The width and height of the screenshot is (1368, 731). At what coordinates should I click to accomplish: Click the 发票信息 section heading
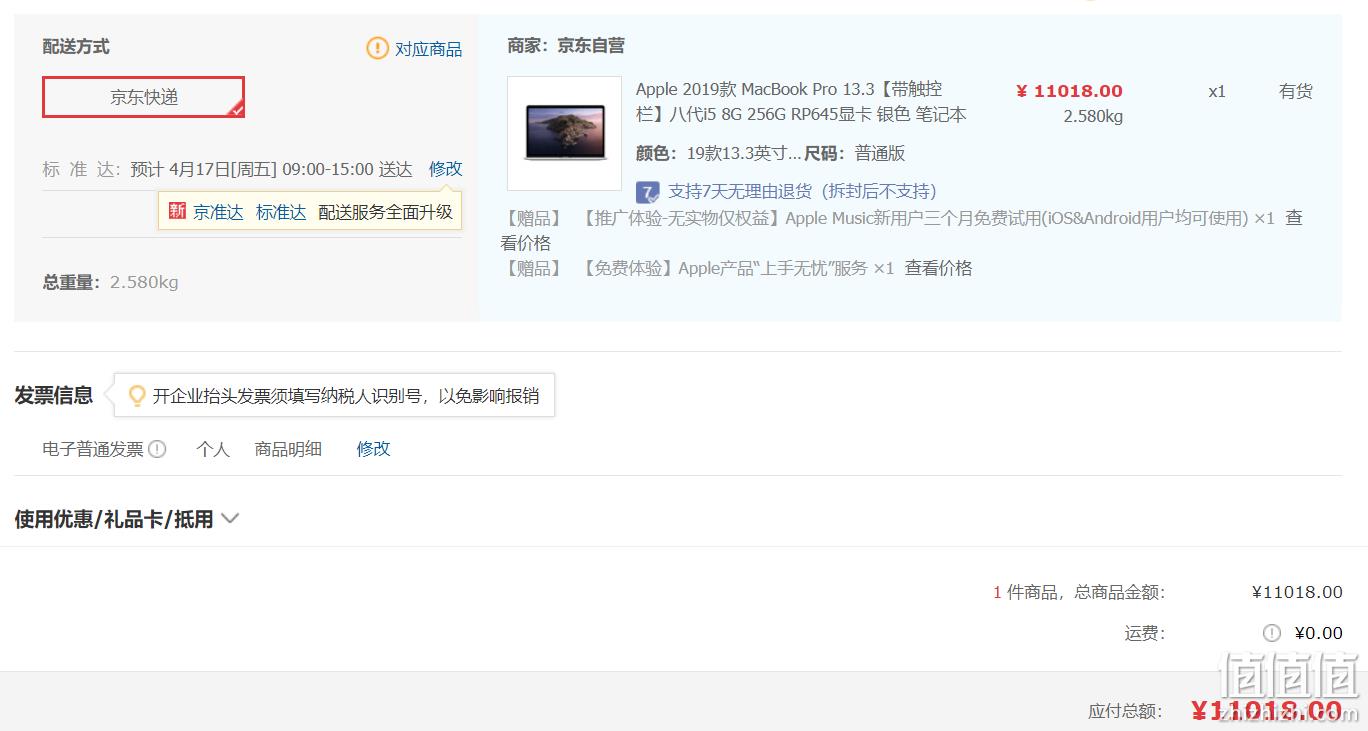click(54, 395)
